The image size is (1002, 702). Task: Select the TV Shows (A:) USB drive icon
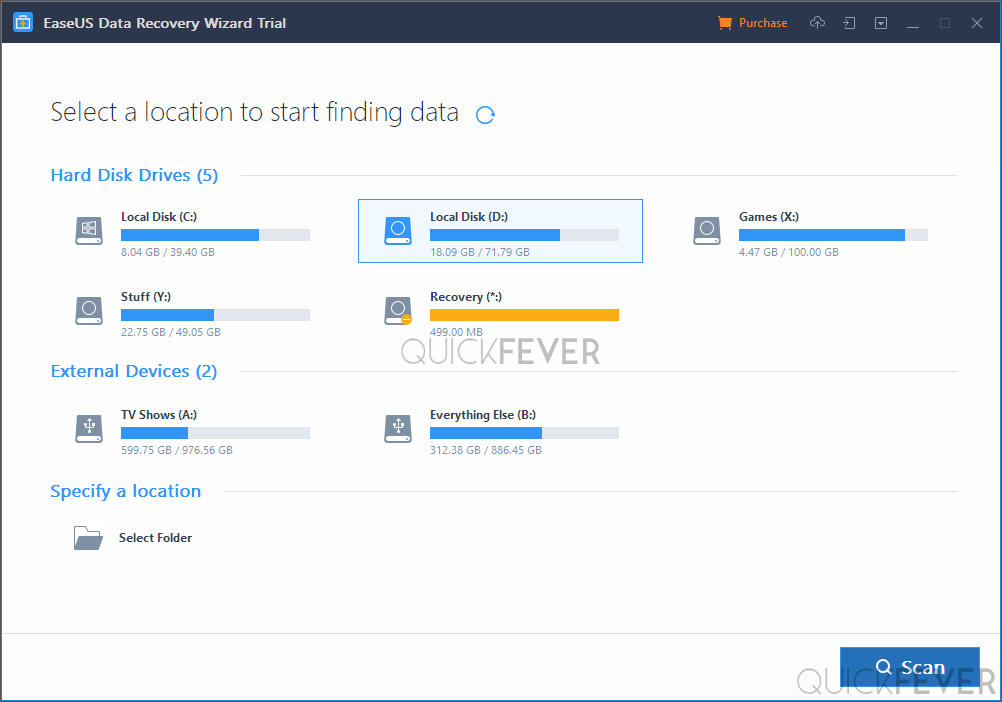[89, 429]
